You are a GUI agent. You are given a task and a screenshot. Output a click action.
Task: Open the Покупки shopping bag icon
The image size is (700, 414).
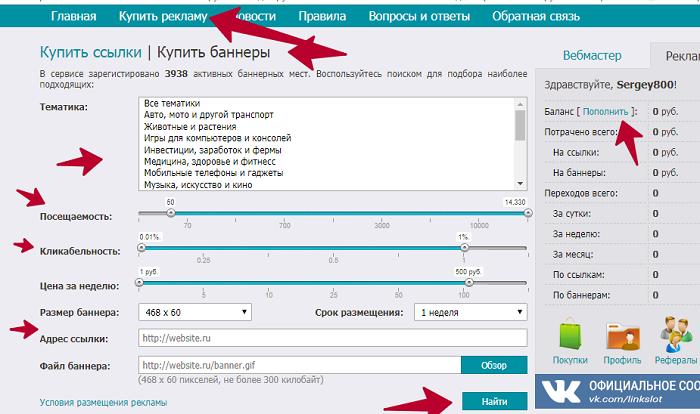coord(570,334)
